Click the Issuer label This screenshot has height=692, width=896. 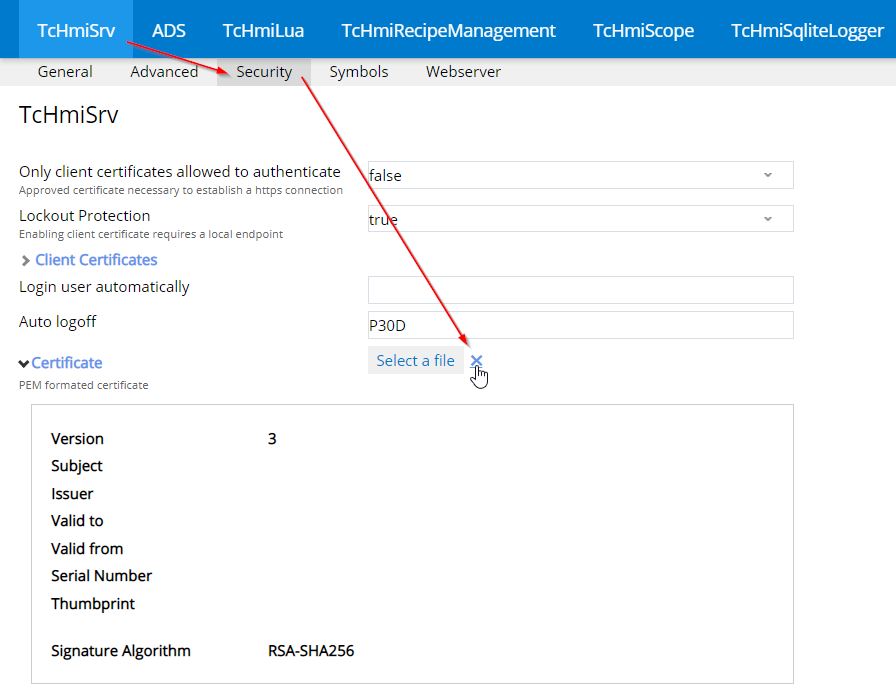click(72, 494)
